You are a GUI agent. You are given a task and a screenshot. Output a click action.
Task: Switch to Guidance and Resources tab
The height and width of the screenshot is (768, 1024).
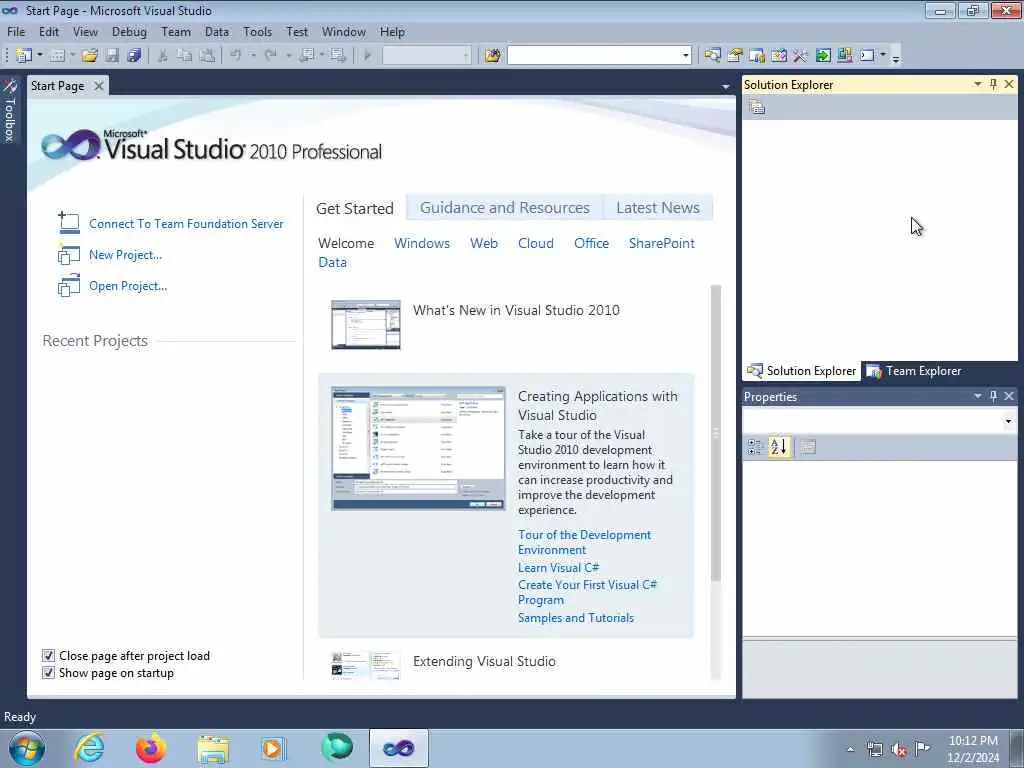click(x=505, y=208)
